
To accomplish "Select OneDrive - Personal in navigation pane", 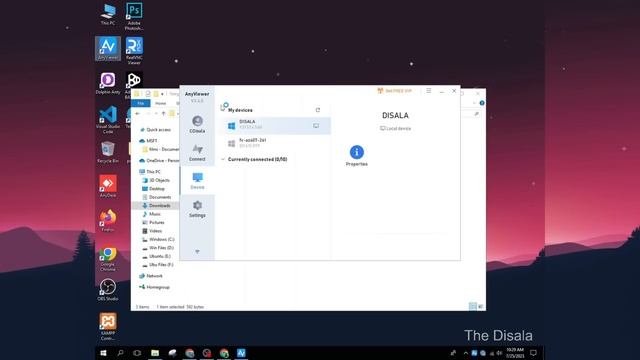I will point(159,160).
